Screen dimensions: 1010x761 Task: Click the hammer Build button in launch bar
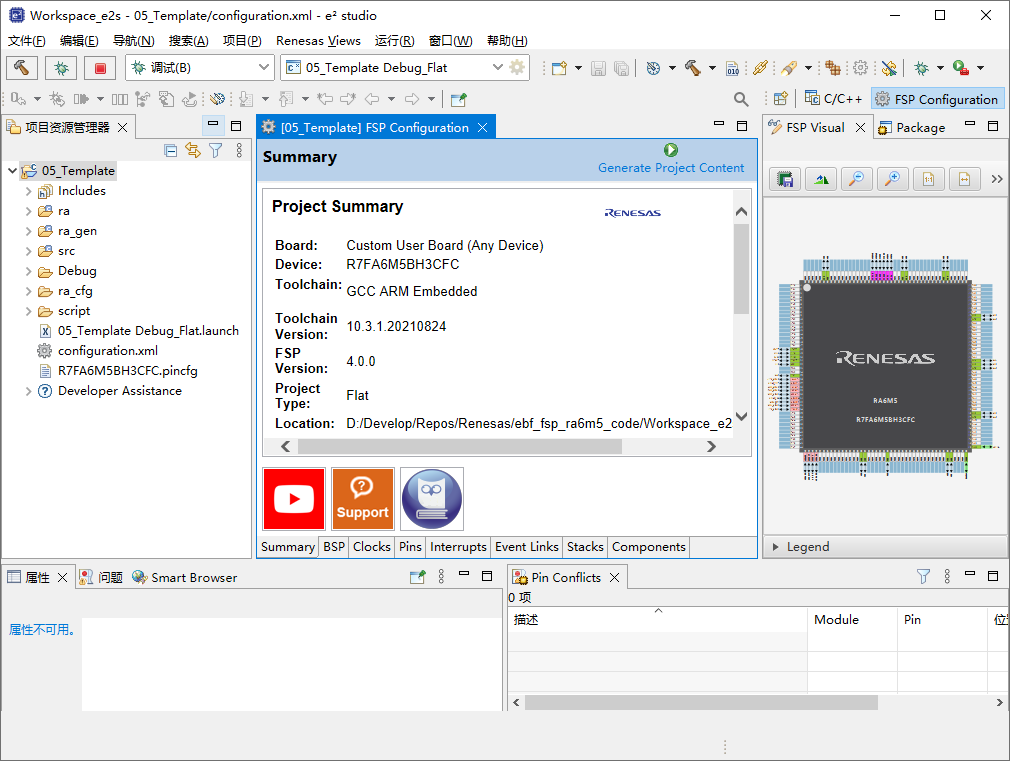click(22, 68)
